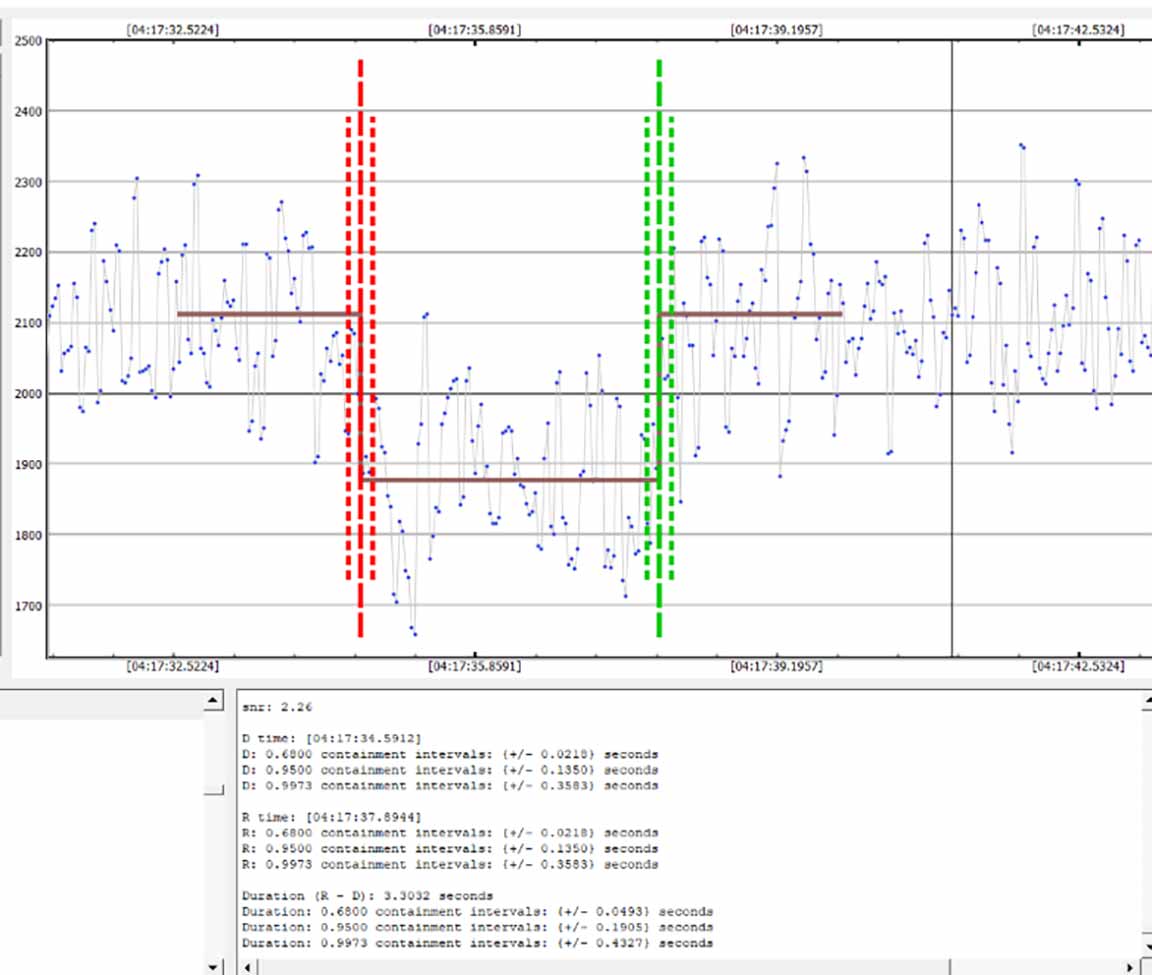This screenshot has height=975, width=1152.
Task: Click the brown baseline segment after R
Action: pyautogui.click(x=750, y=314)
